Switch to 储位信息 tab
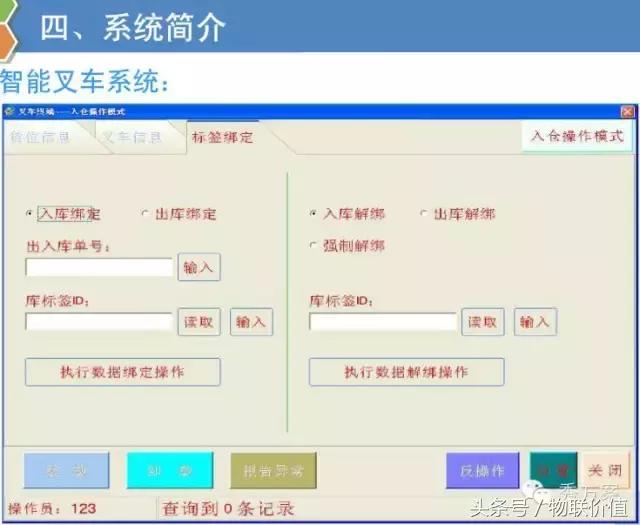Viewport: 640px width, 525px height. pyautogui.click(x=42, y=137)
